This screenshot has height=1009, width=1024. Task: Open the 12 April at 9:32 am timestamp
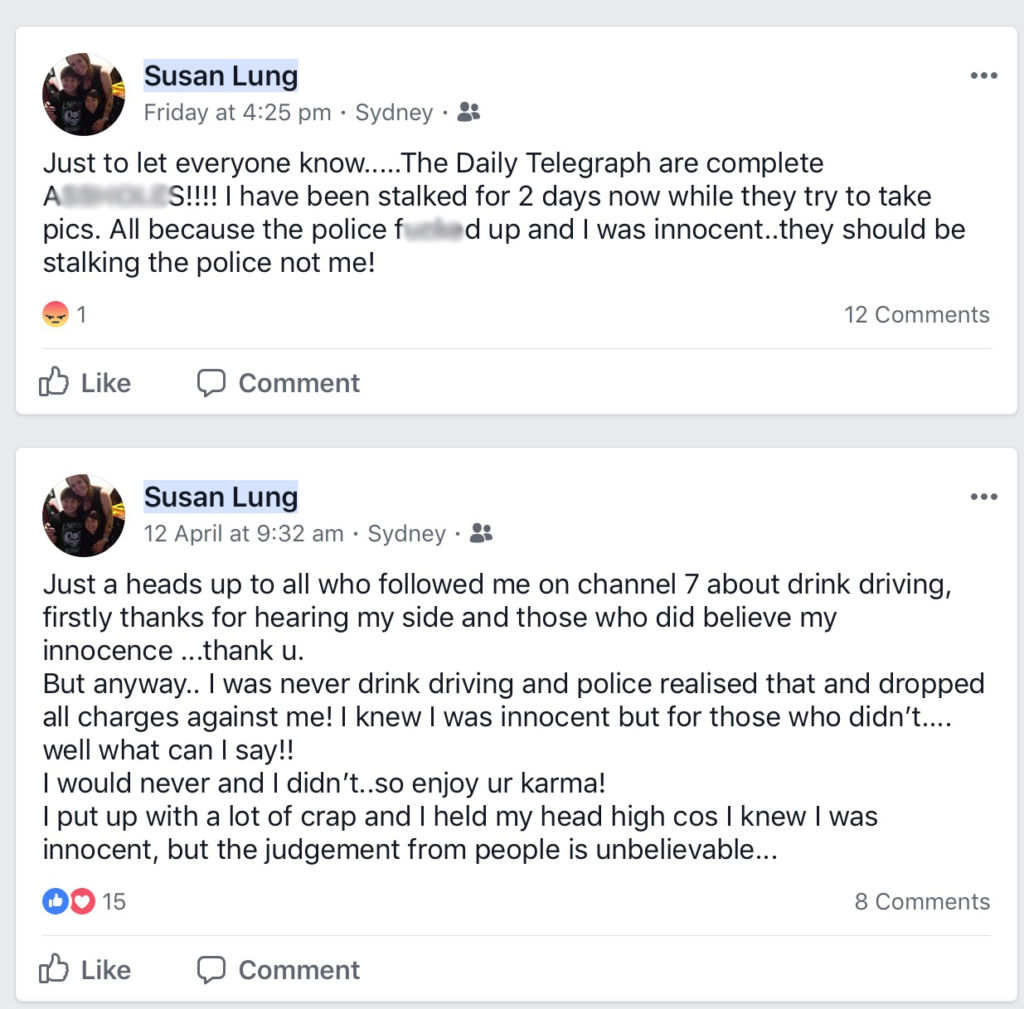point(243,534)
